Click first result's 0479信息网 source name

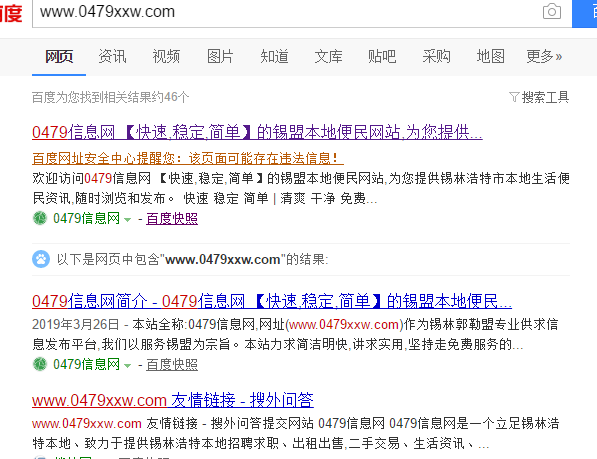tap(86, 218)
